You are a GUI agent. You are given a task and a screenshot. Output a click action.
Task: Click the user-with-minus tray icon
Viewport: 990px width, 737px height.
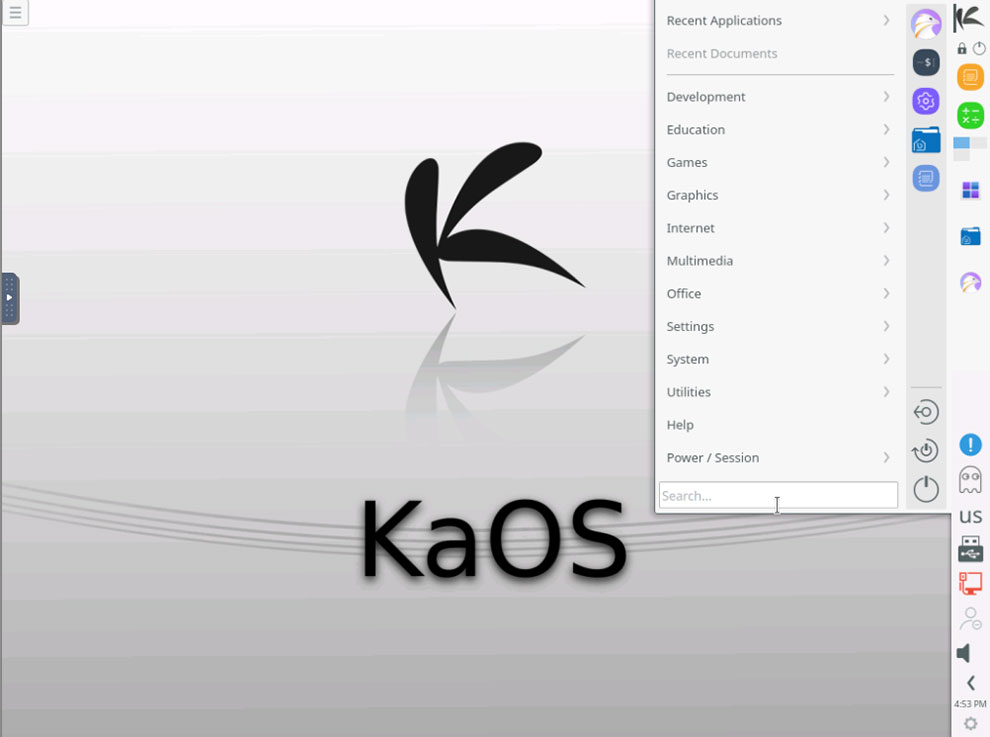coord(970,619)
